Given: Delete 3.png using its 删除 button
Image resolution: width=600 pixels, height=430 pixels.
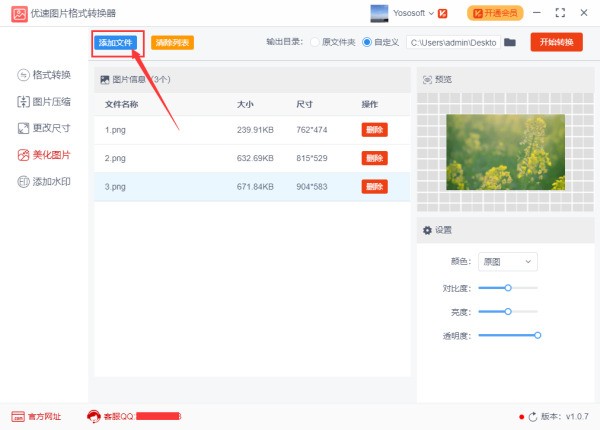Looking at the screenshot, I should [x=374, y=186].
